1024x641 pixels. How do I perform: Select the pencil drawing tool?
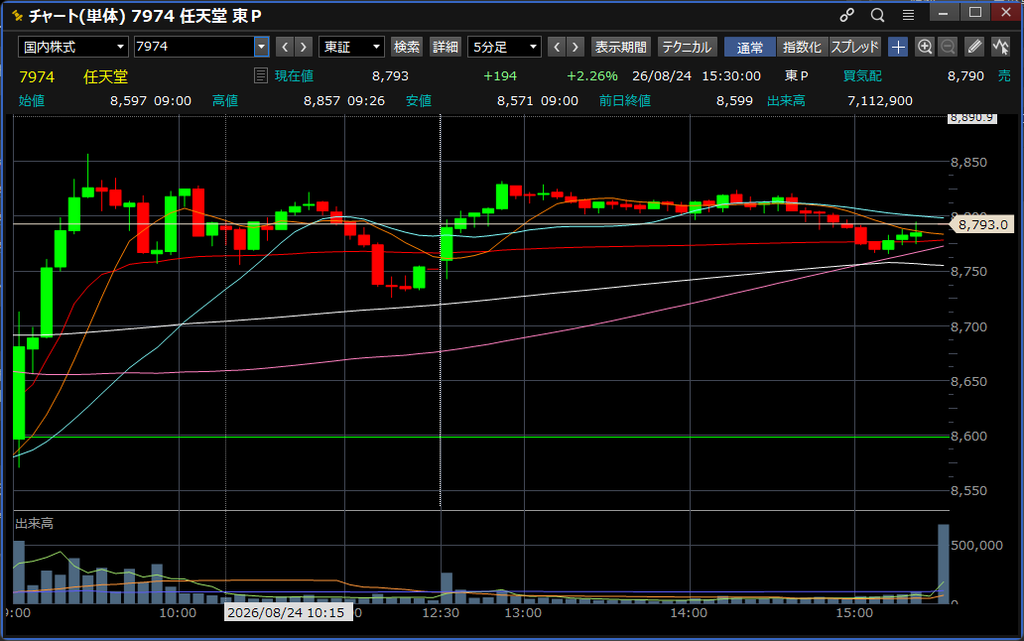[x=974, y=47]
